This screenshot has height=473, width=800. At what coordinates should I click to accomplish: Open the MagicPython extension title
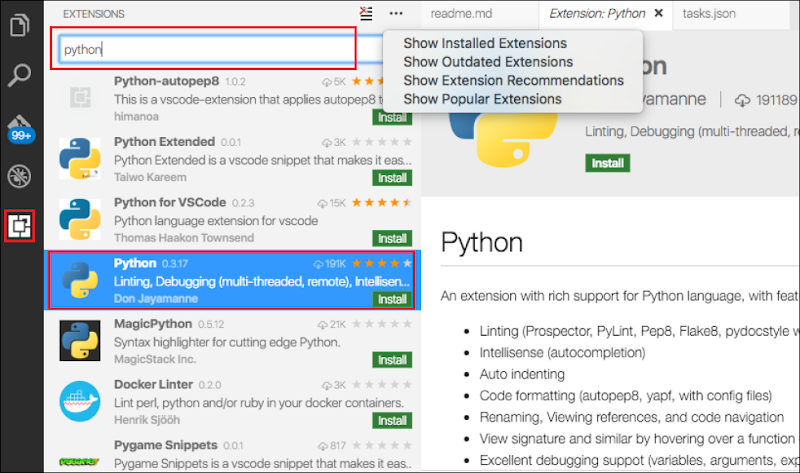click(x=153, y=324)
